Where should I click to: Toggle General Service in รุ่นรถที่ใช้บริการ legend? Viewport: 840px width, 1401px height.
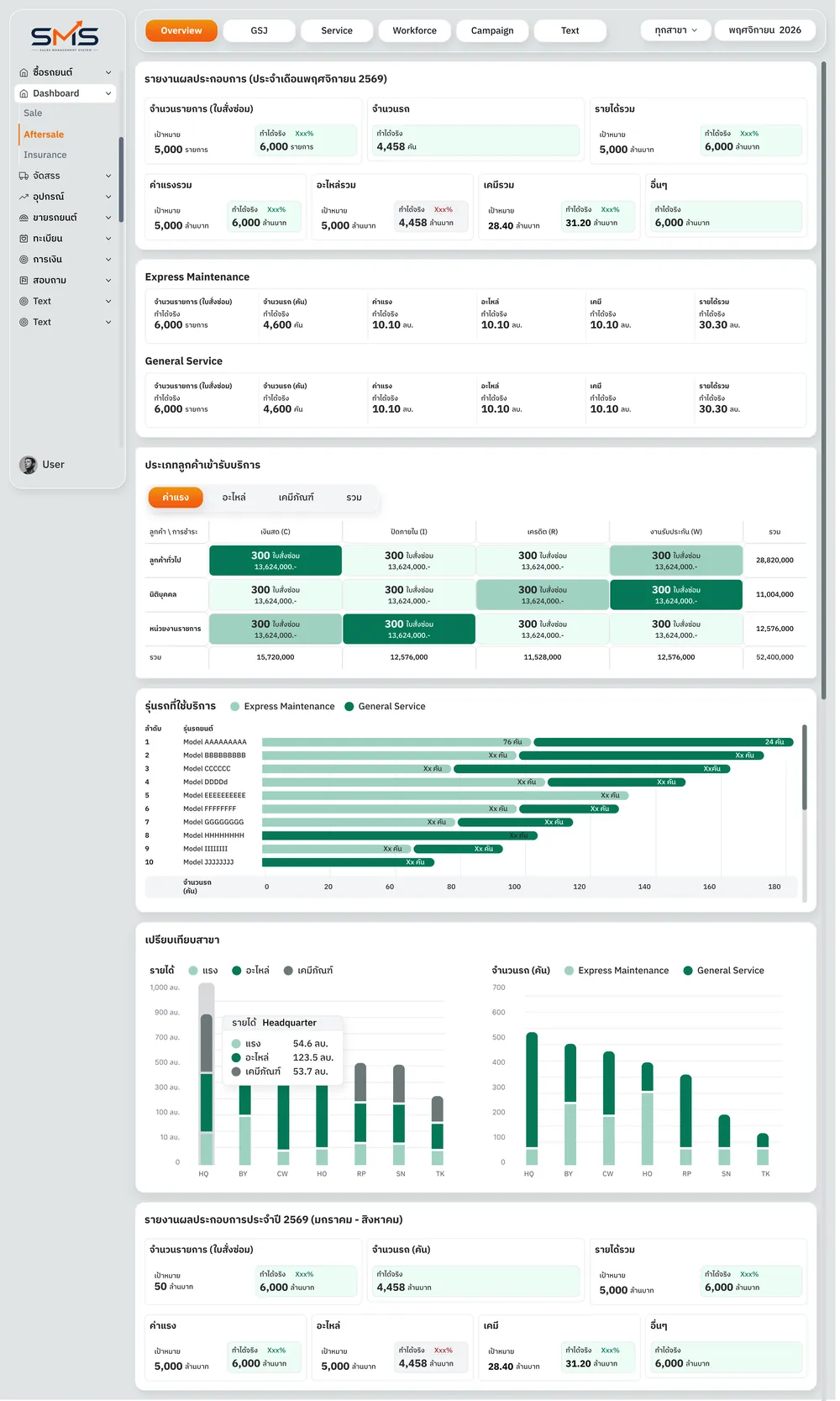tap(386, 707)
